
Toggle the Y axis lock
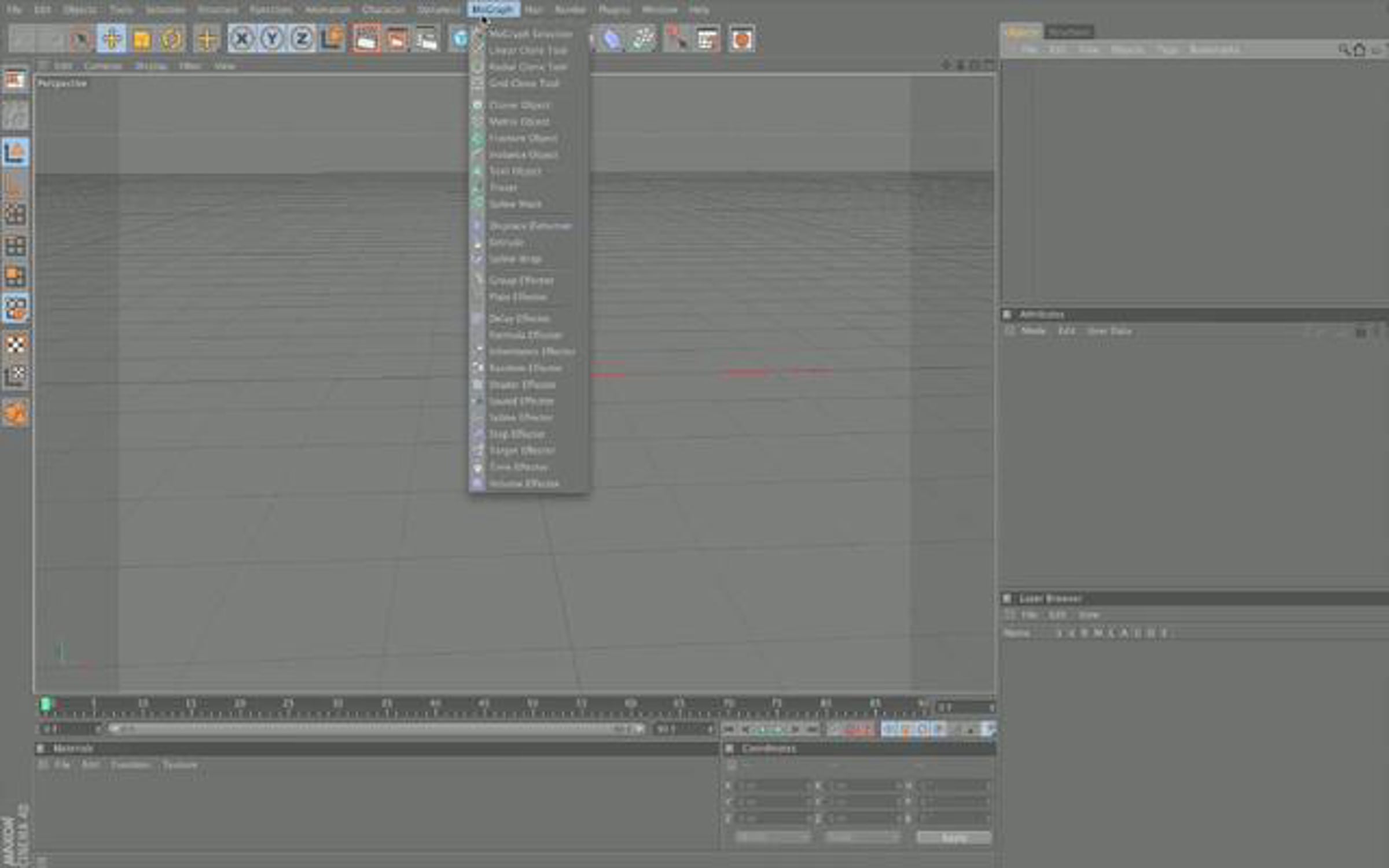[272, 39]
